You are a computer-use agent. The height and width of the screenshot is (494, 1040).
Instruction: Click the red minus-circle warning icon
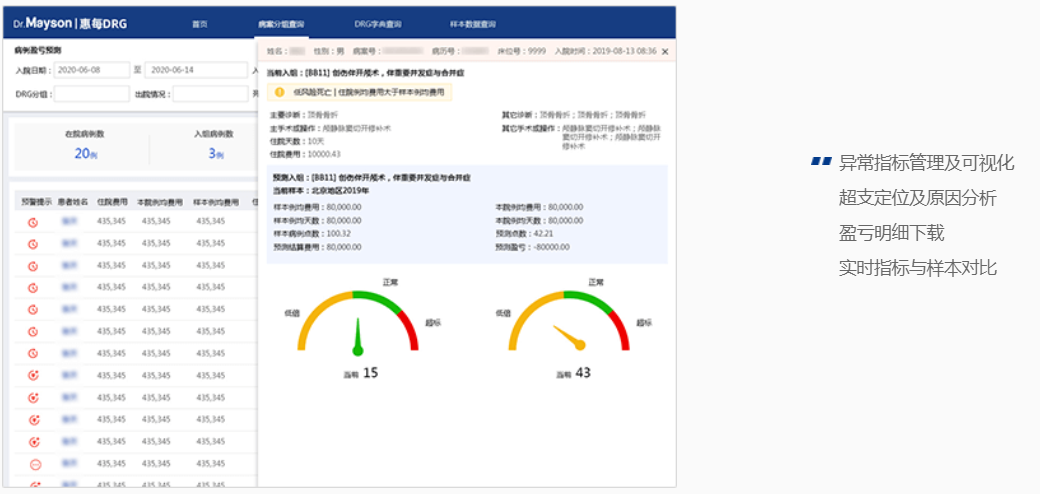36,465
